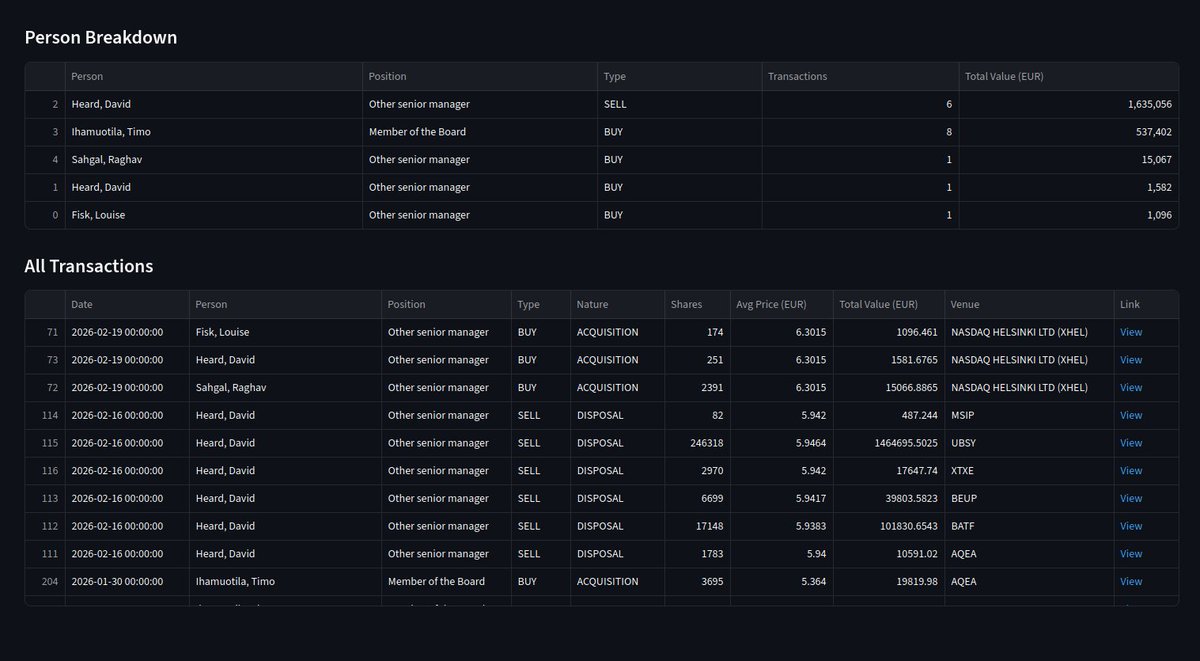
Task: Open View link for row 73 Heard, David
Action: 1130,360
